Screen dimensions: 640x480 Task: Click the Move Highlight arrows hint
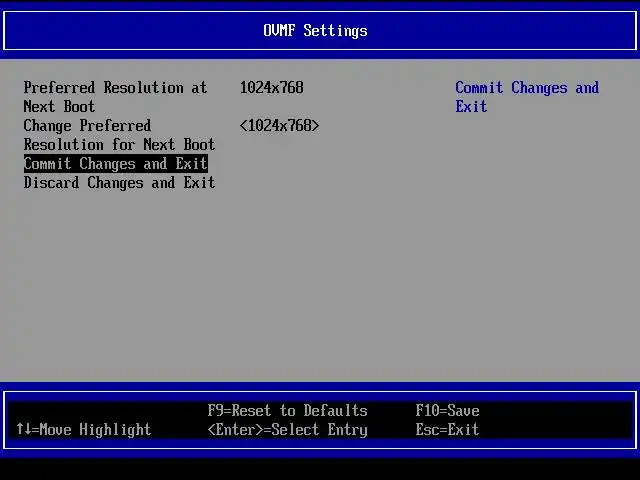pyautogui.click(x=84, y=429)
